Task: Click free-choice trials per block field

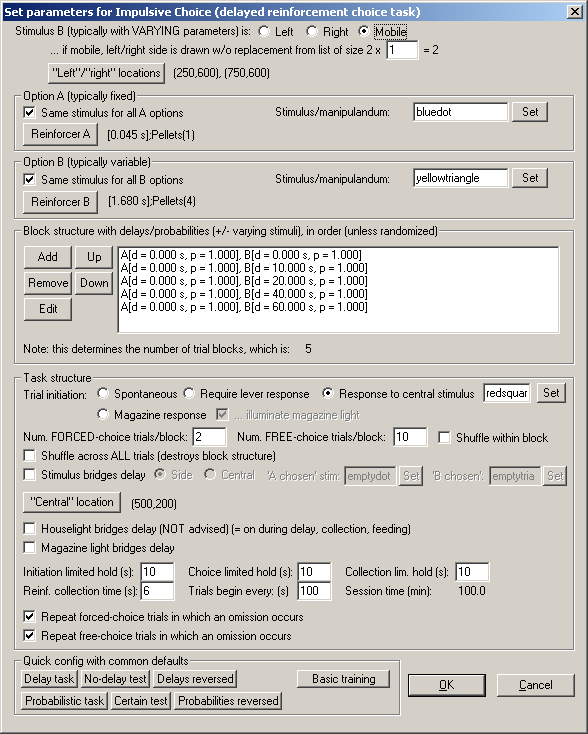Action: (410, 437)
